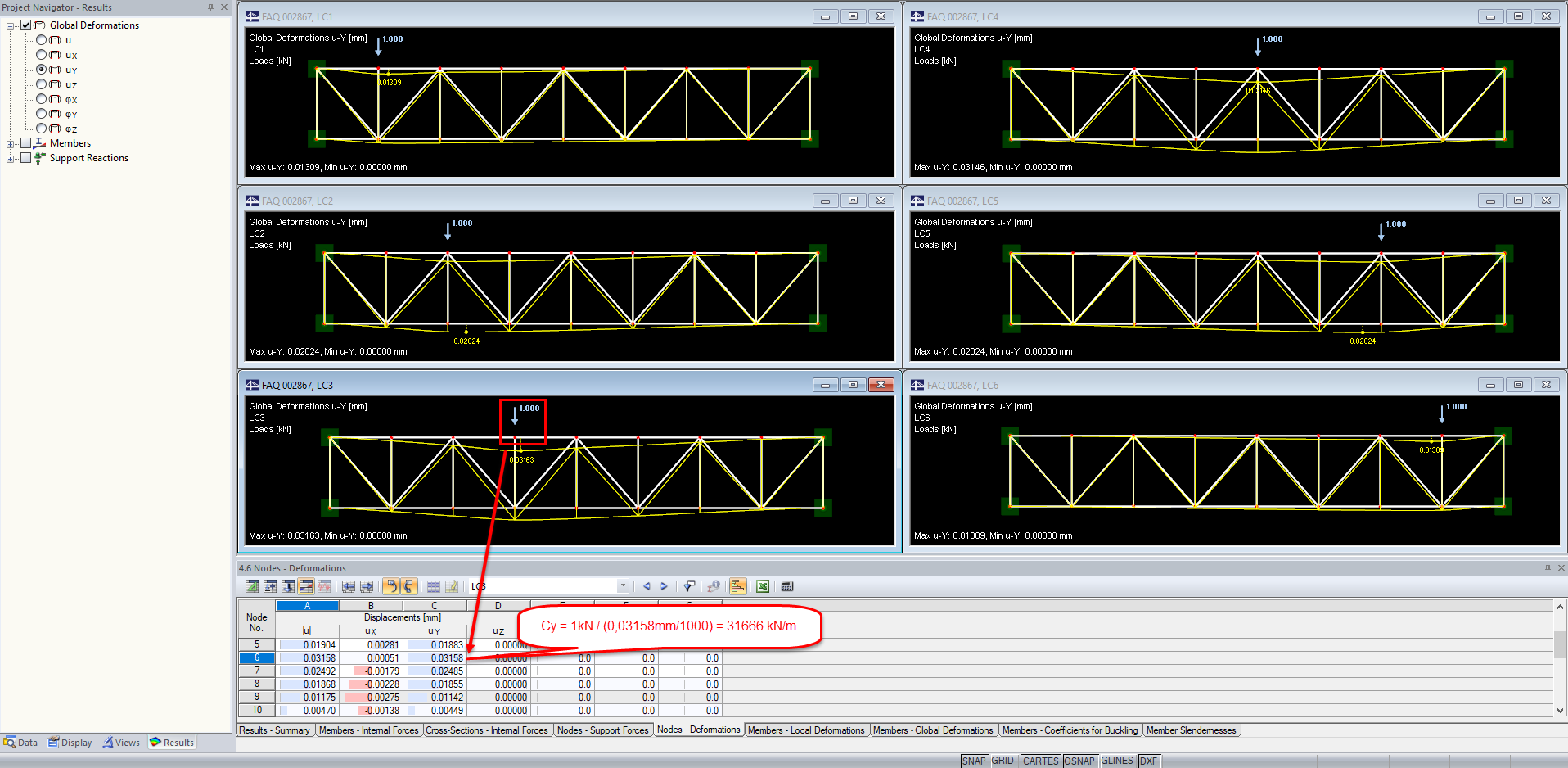Enable the Support Reactions checkbox

(25, 158)
